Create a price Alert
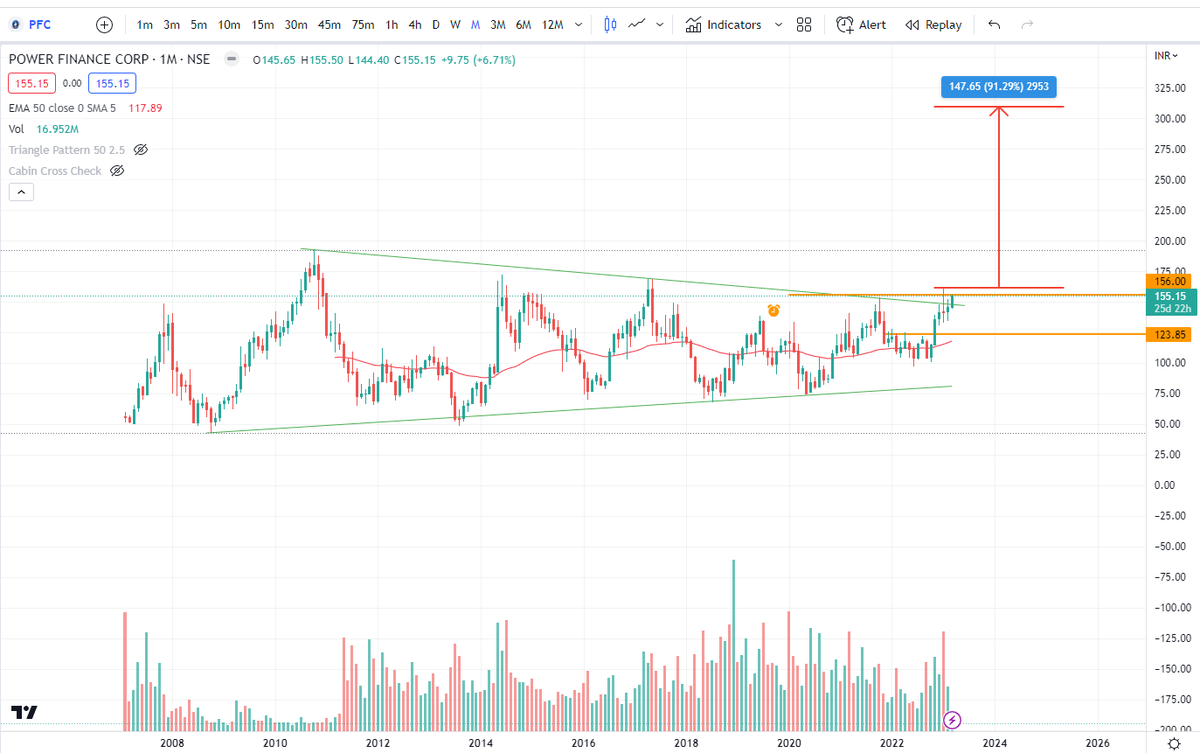The height and width of the screenshot is (753, 1200). click(861, 24)
